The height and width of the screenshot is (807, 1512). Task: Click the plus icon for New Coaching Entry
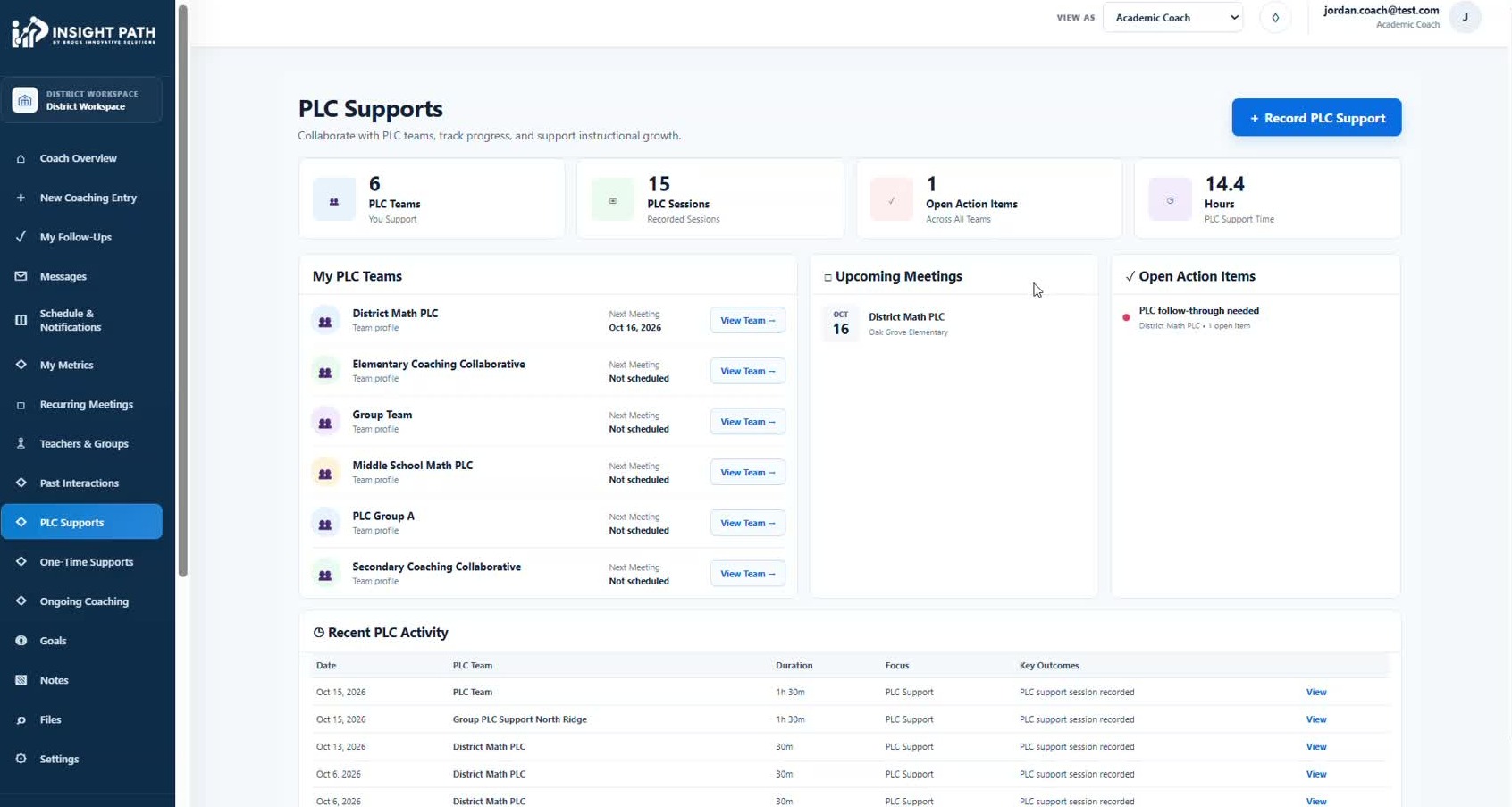pyautogui.click(x=21, y=198)
